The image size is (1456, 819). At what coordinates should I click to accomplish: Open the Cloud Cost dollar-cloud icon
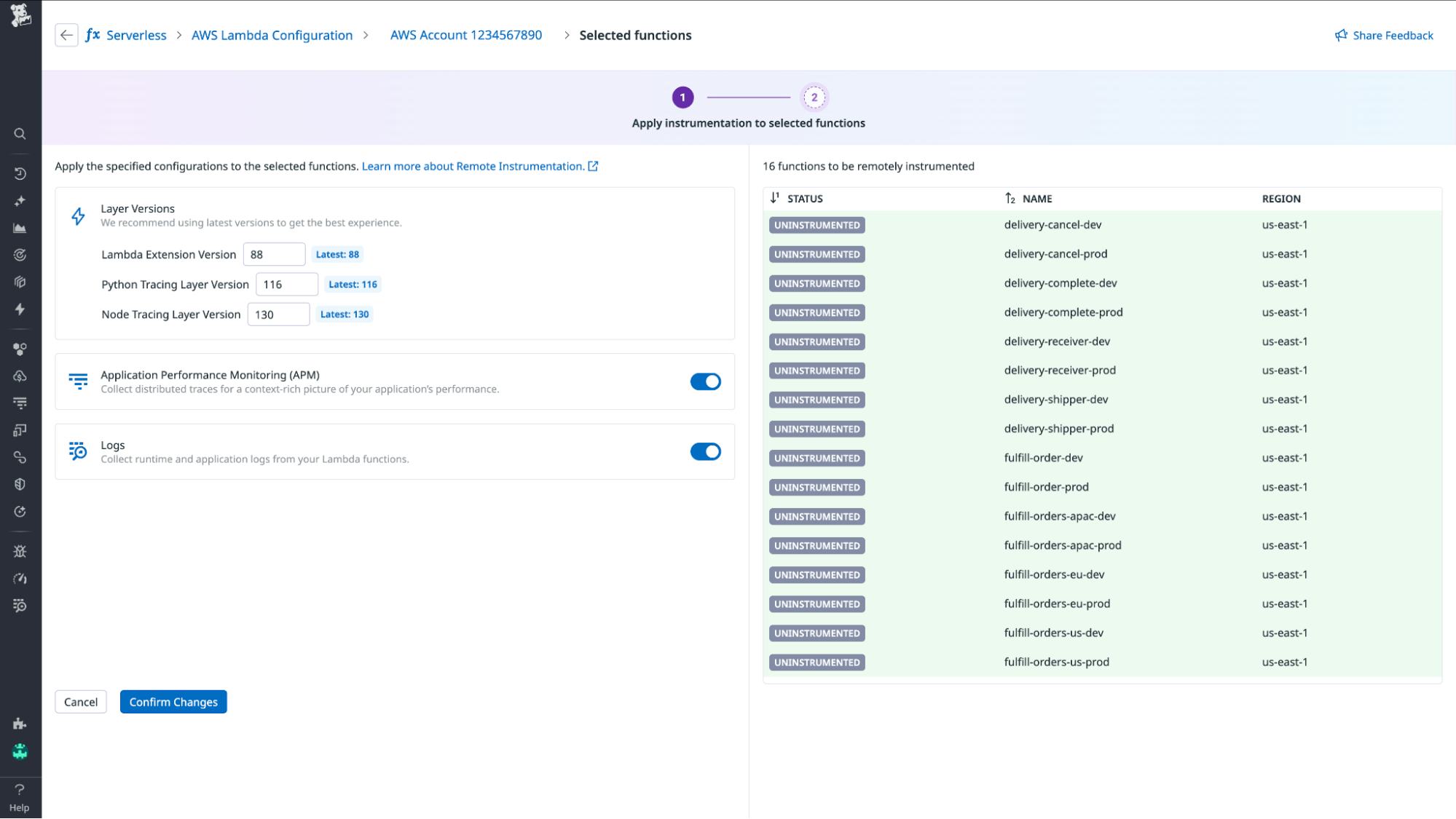(x=20, y=376)
